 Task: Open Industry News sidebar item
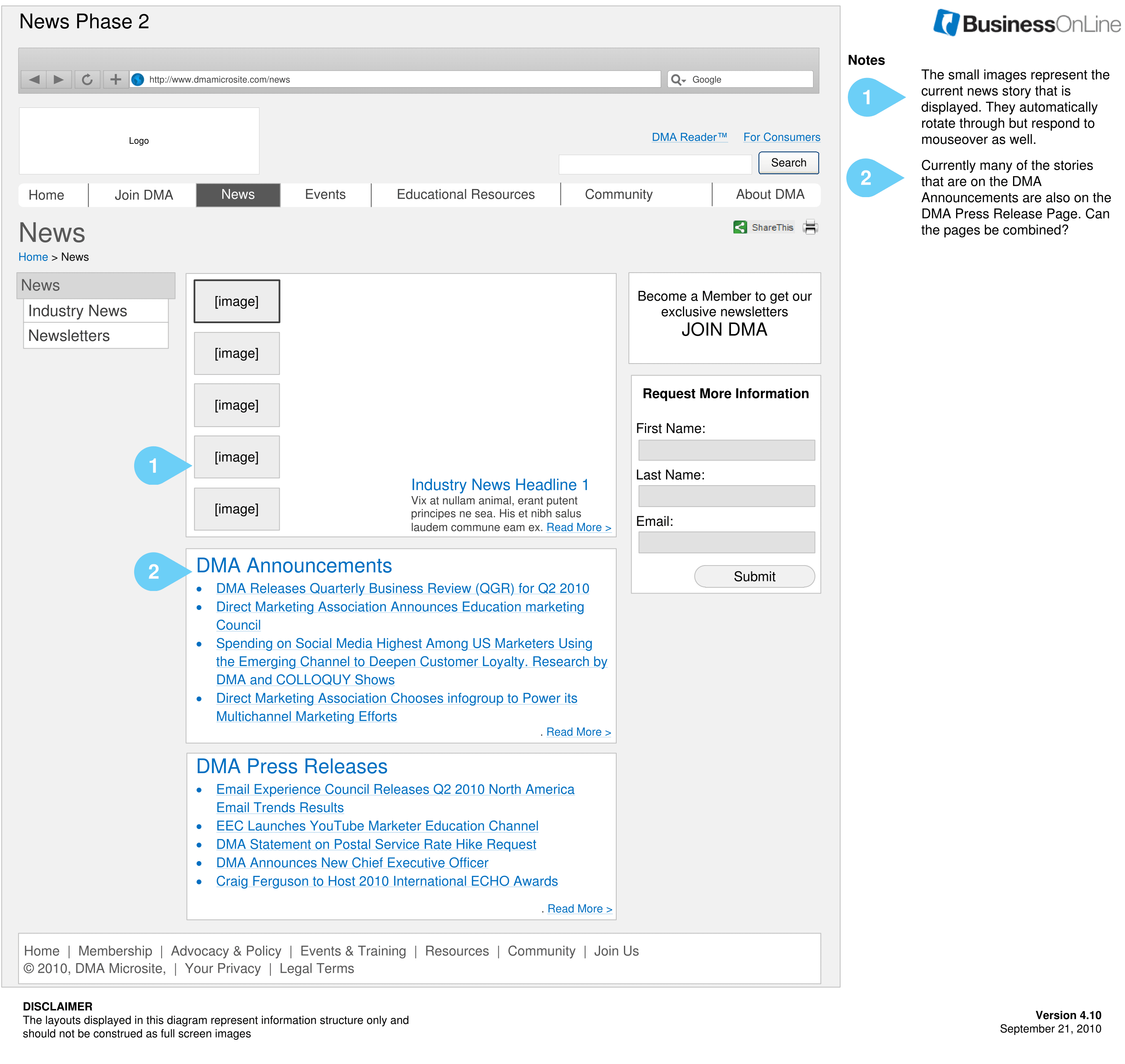point(96,311)
